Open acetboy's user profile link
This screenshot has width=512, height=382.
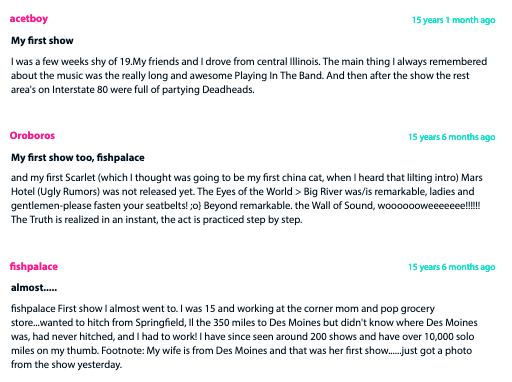tap(29, 19)
